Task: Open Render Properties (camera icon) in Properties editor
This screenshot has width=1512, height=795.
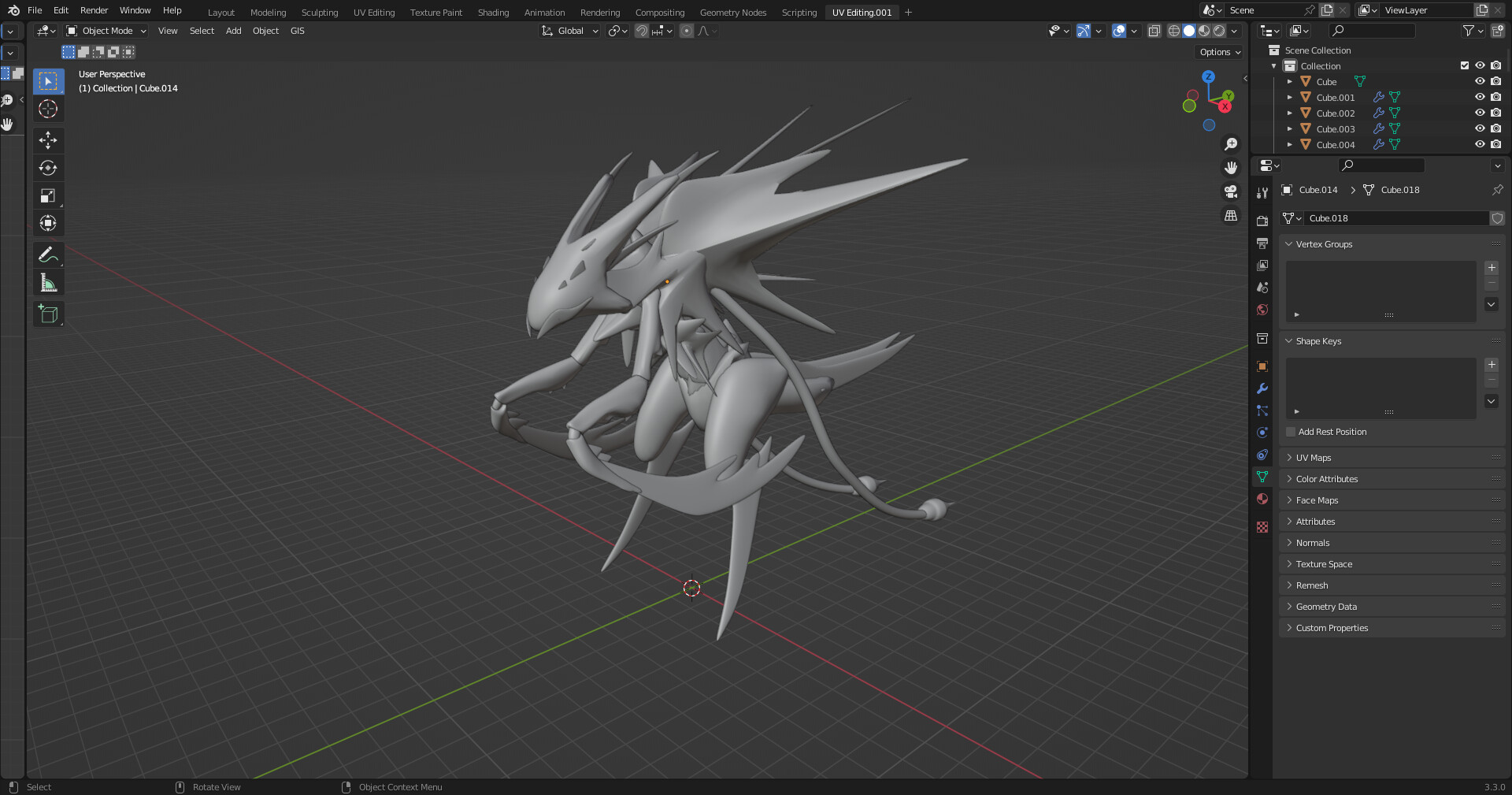Action: coord(1262,220)
